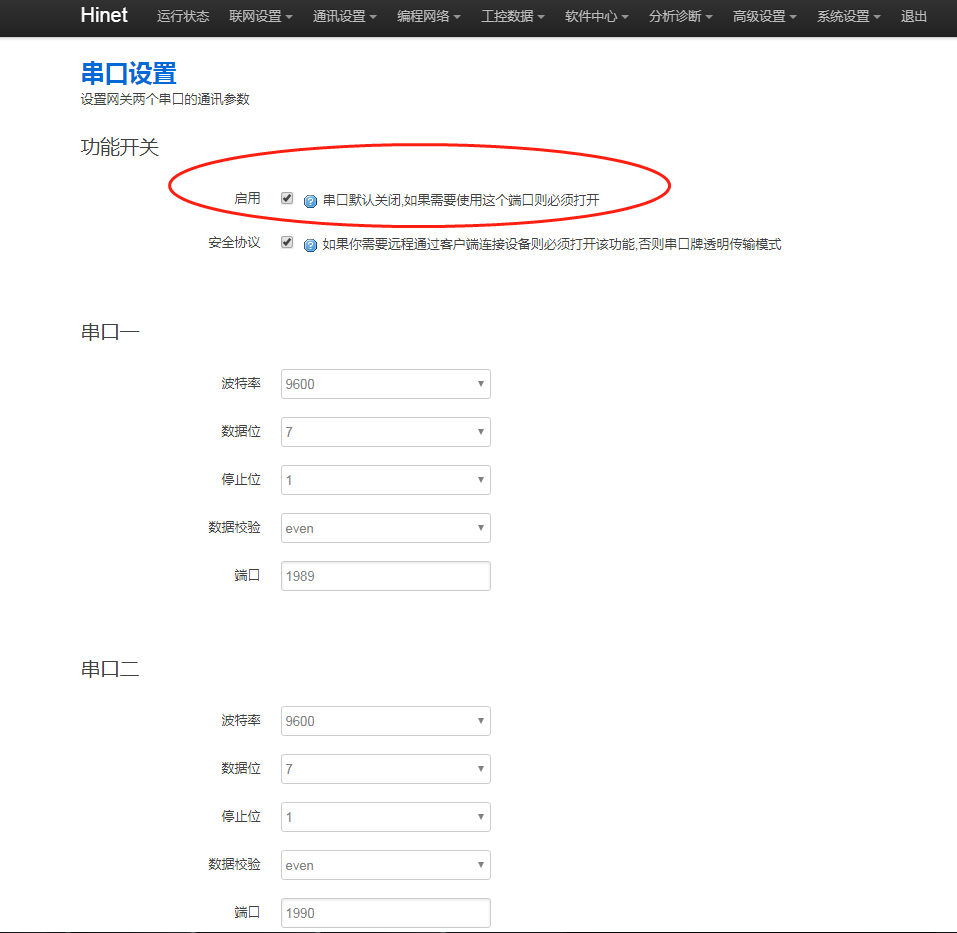Open 串口一 数据校验 dropdown

click(x=385, y=528)
